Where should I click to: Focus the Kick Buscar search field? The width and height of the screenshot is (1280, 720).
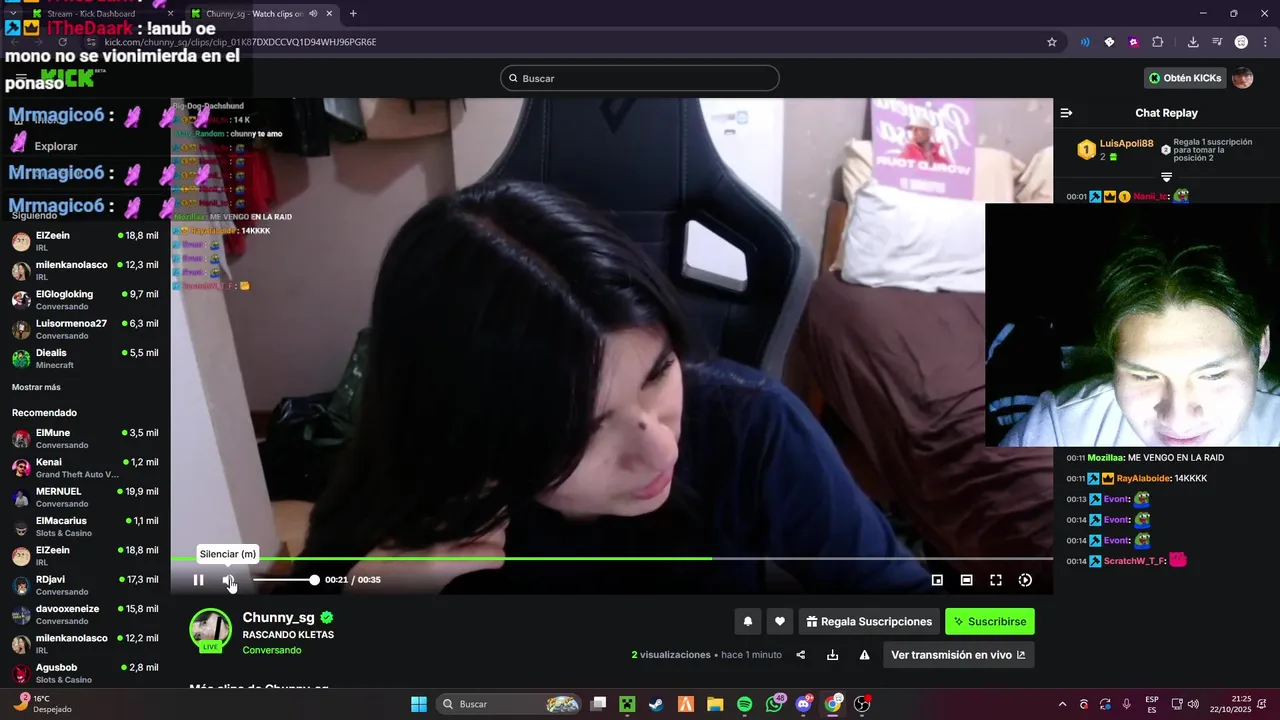point(640,78)
